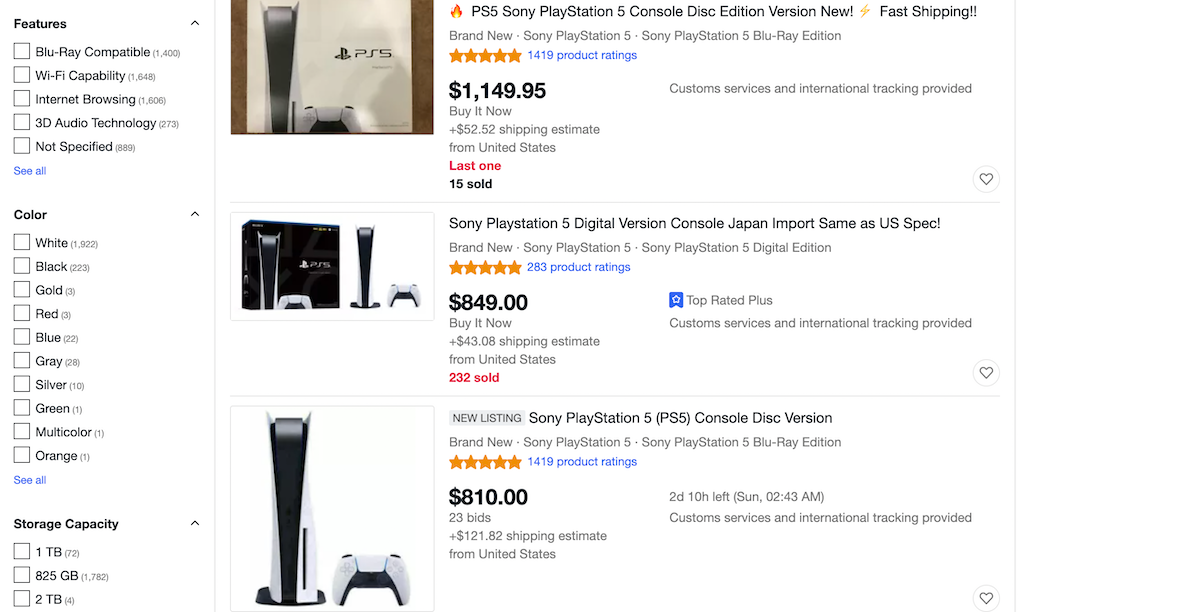Click the Top Rated Plus badge icon
Image resolution: width=1200 pixels, height=612 pixels.
678,300
